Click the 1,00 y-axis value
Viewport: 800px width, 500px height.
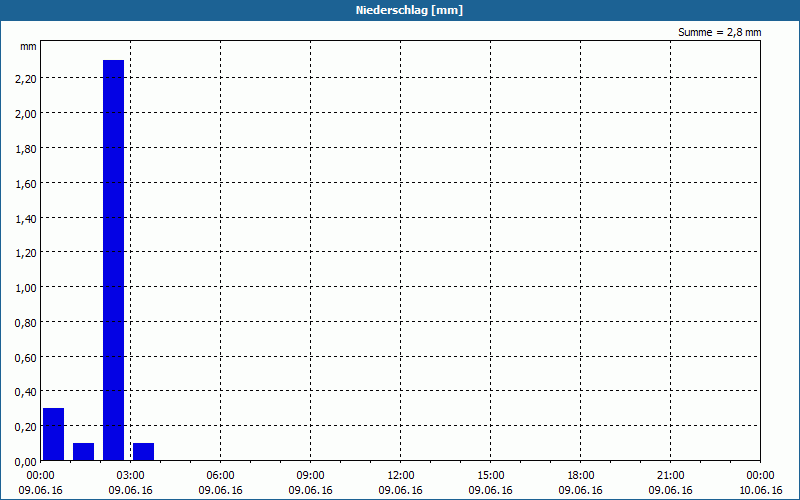tap(26, 288)
